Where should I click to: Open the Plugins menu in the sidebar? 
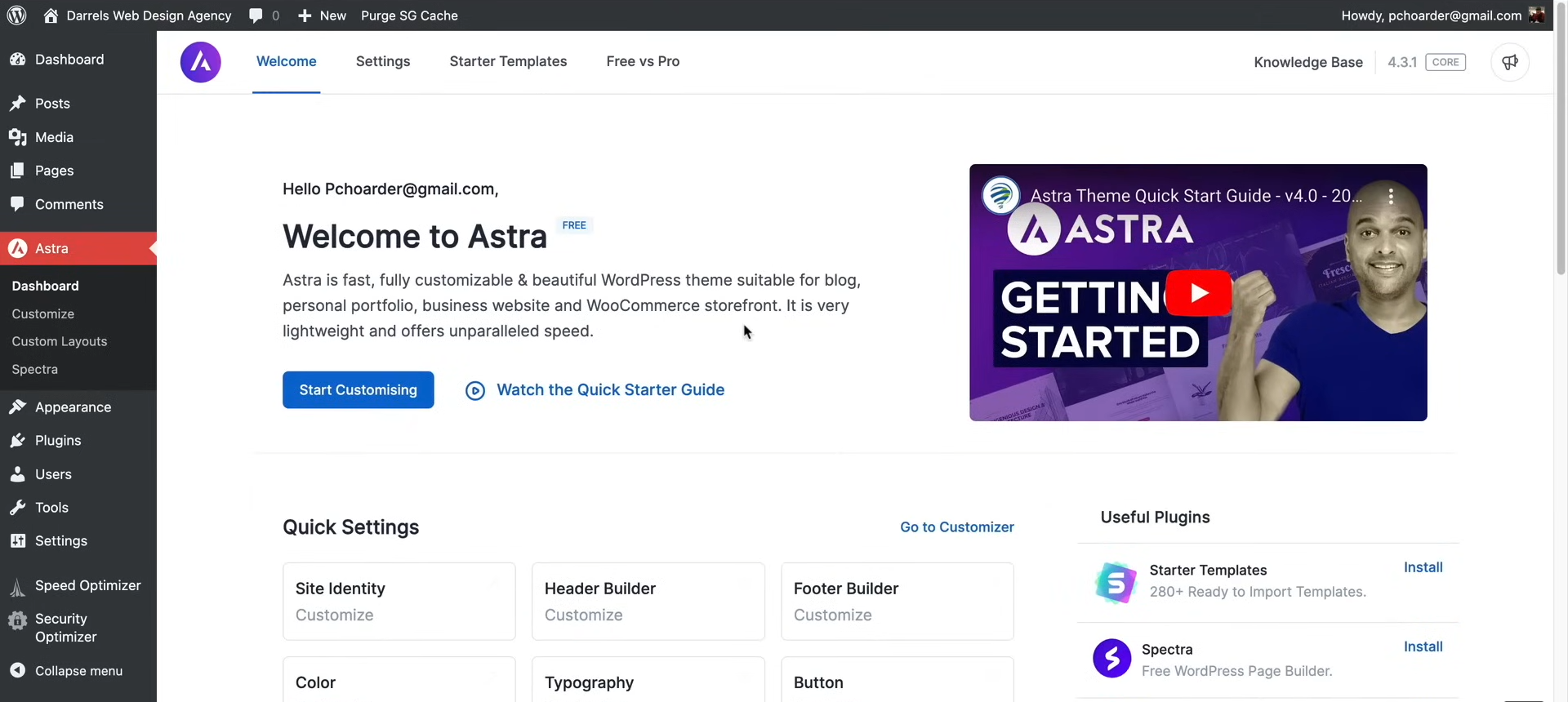point(58,441)
